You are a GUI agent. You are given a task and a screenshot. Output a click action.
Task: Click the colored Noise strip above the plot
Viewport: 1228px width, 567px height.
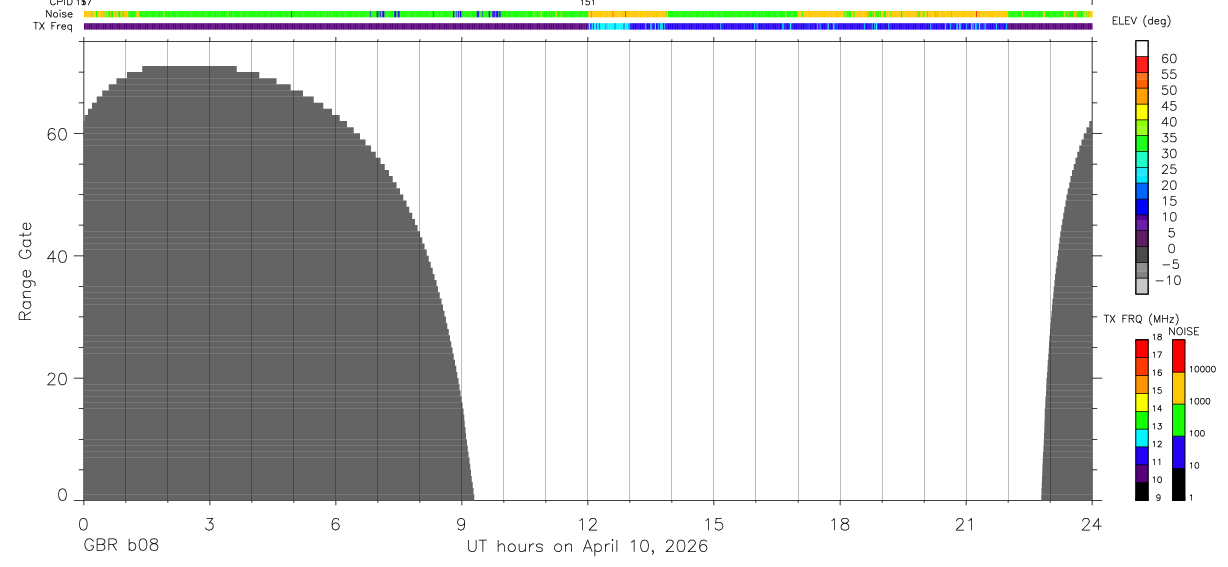[x=588, y=14]
